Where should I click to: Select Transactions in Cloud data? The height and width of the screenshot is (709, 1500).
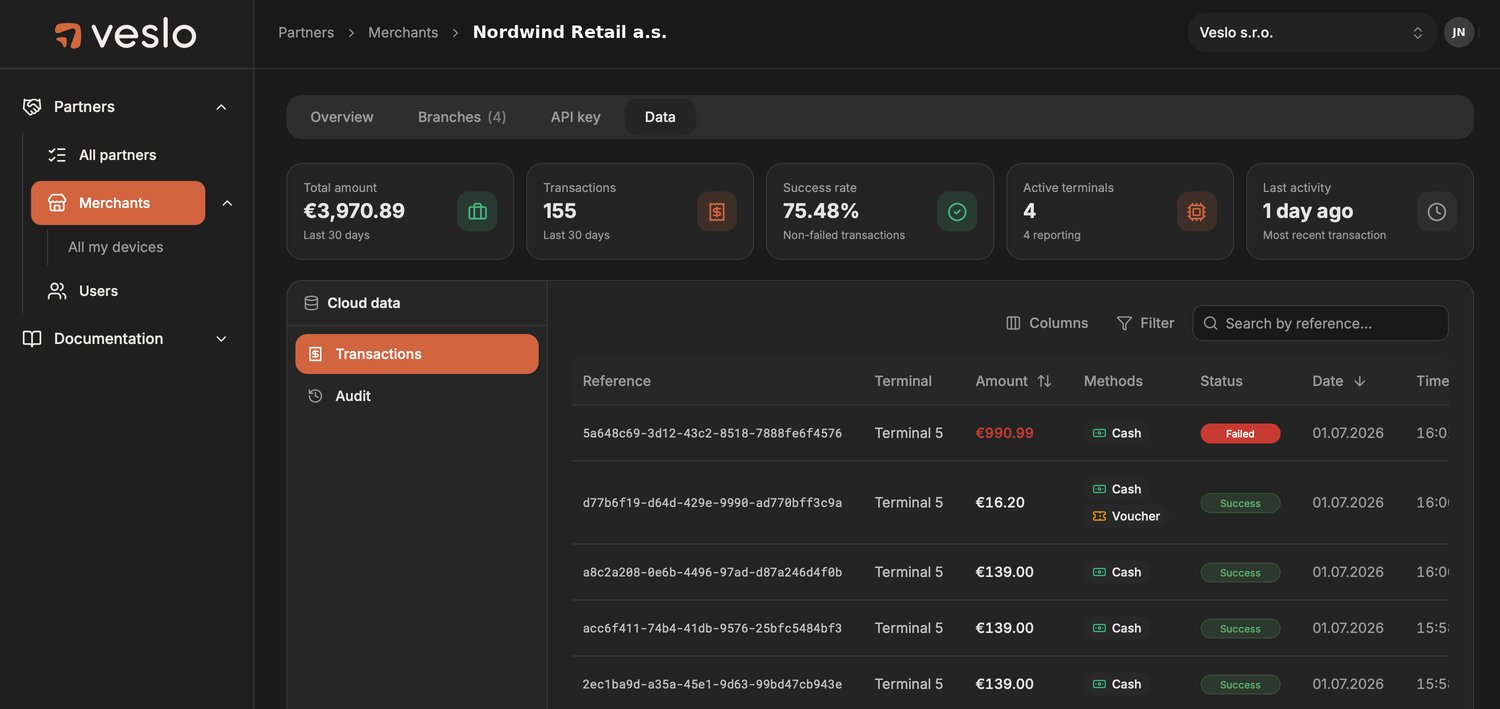(417, 354)
